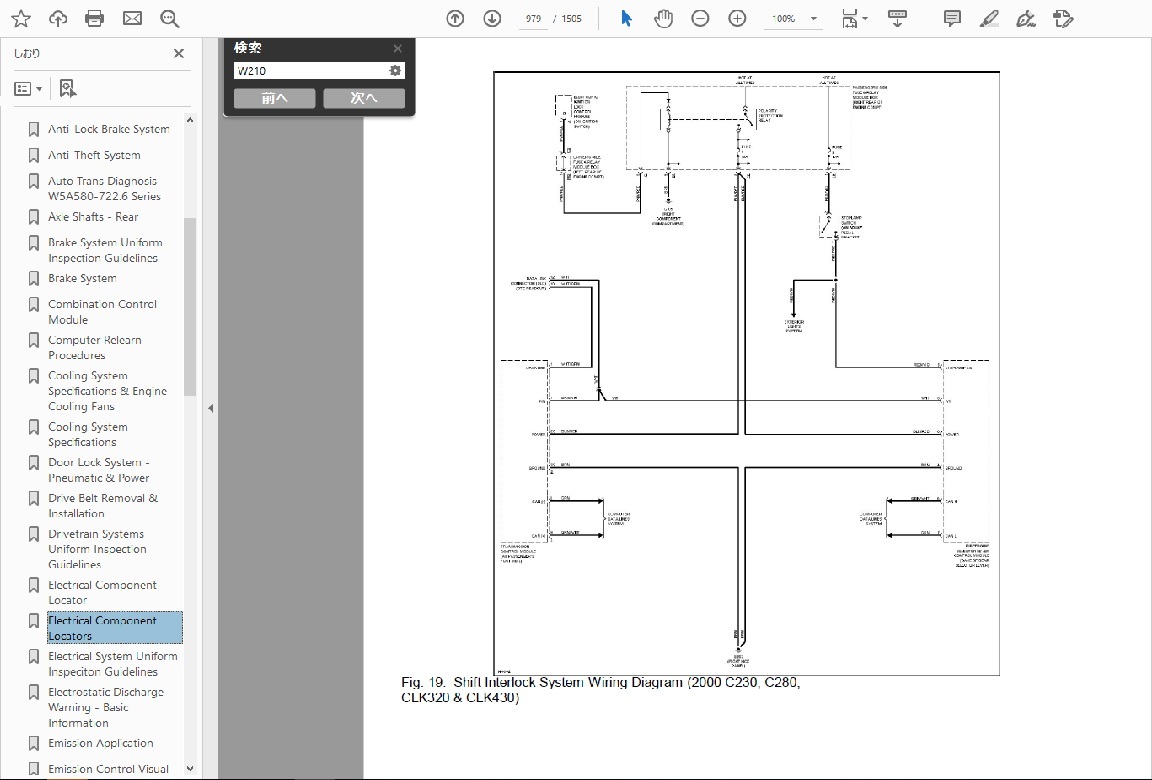Screen dimensions: 1152x780
Task: Select the Combination Control Module bookmark
Action: click(102, 311)
